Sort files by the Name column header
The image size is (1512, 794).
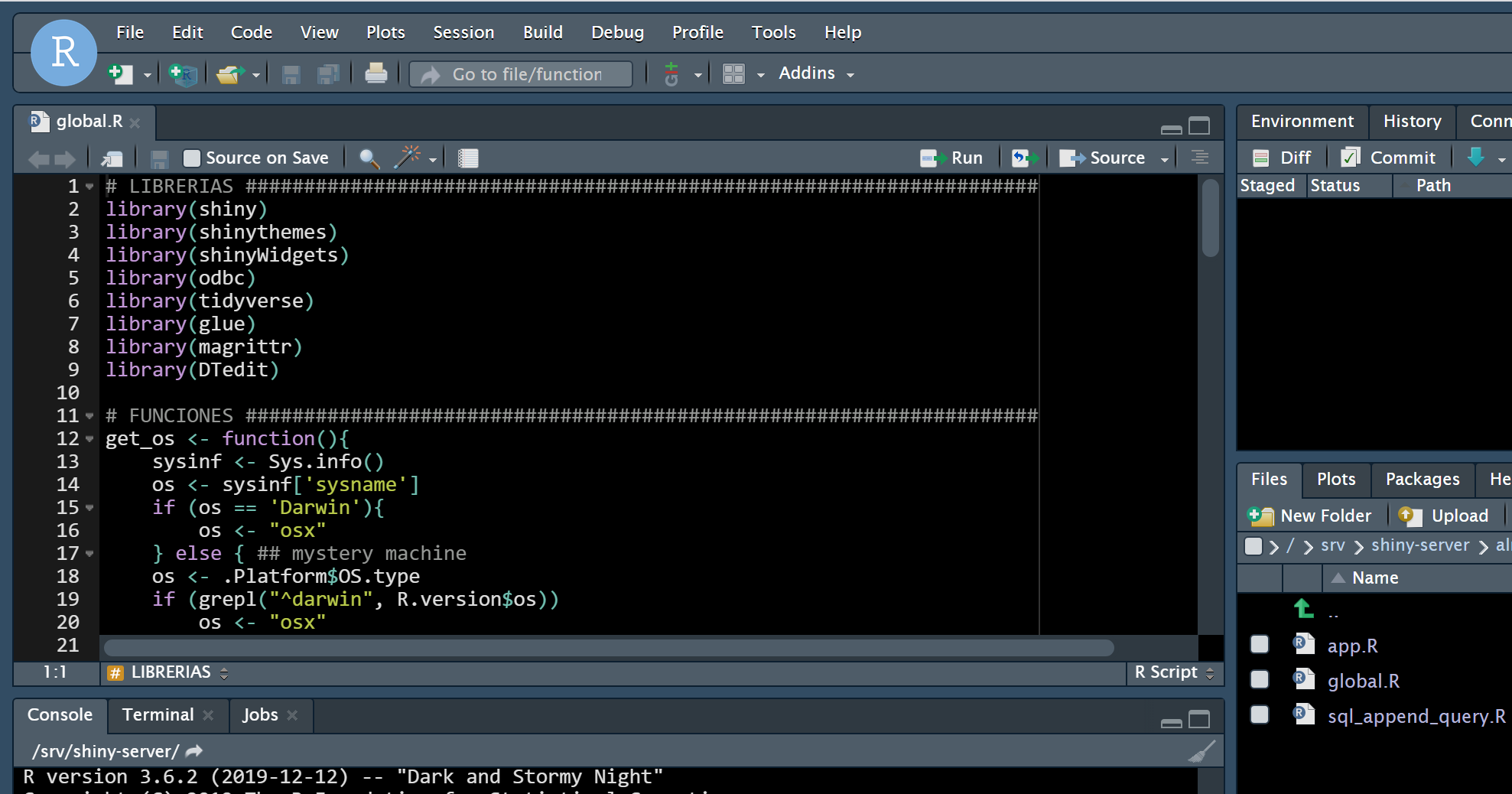[x=1375, y=578]
